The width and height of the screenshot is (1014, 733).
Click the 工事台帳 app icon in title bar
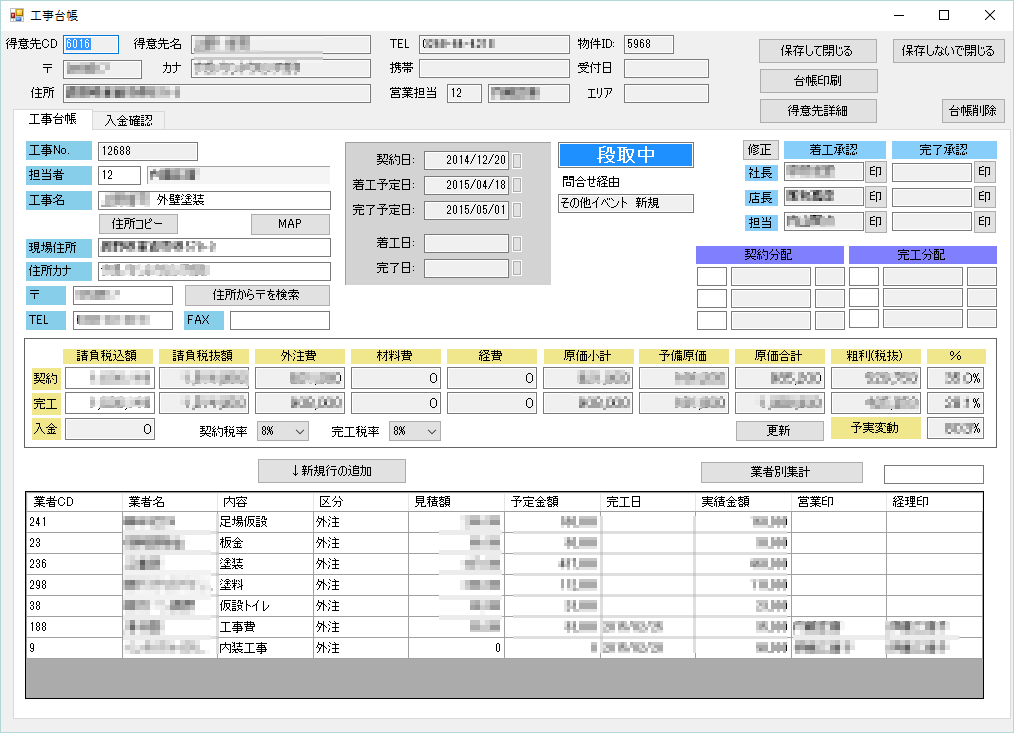(16, 15)
